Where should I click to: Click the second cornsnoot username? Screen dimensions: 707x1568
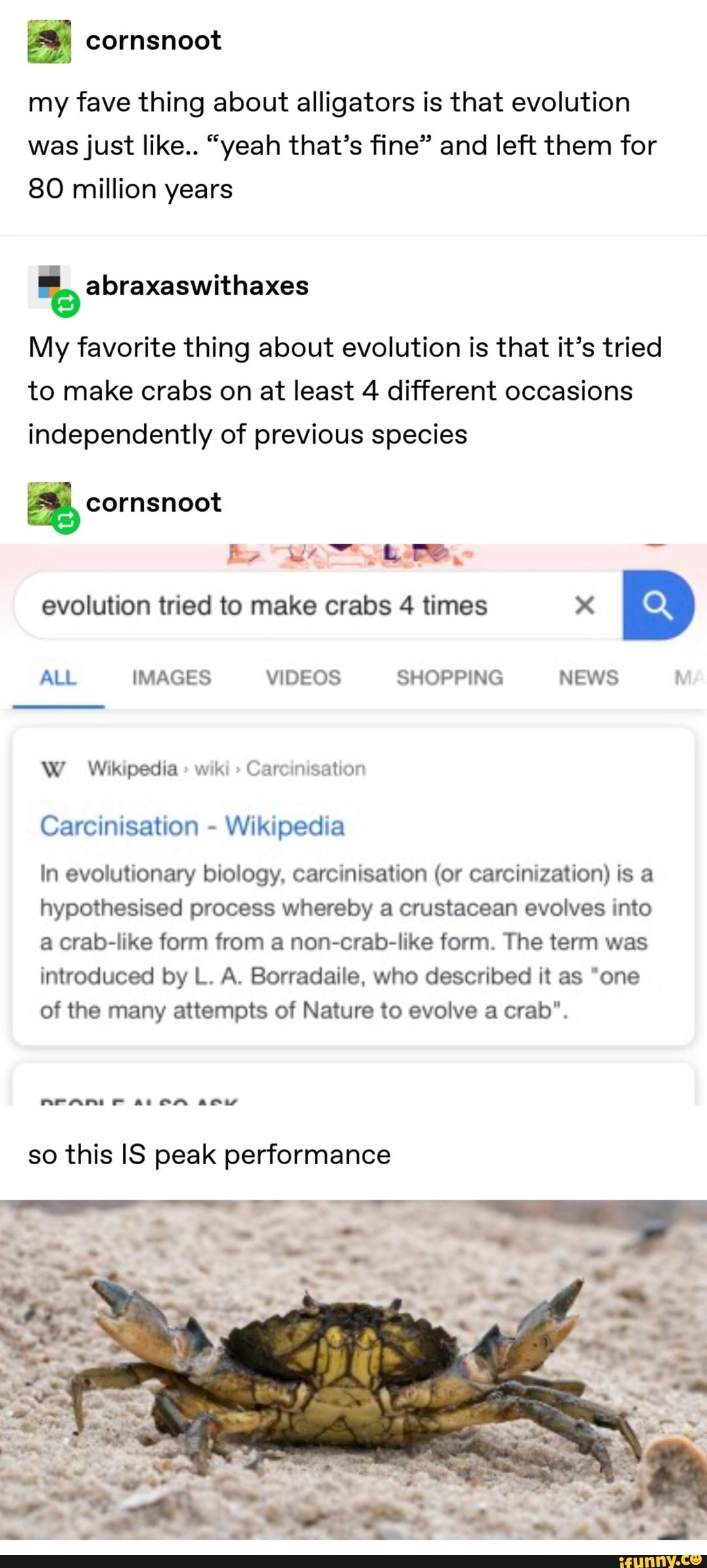153,503
